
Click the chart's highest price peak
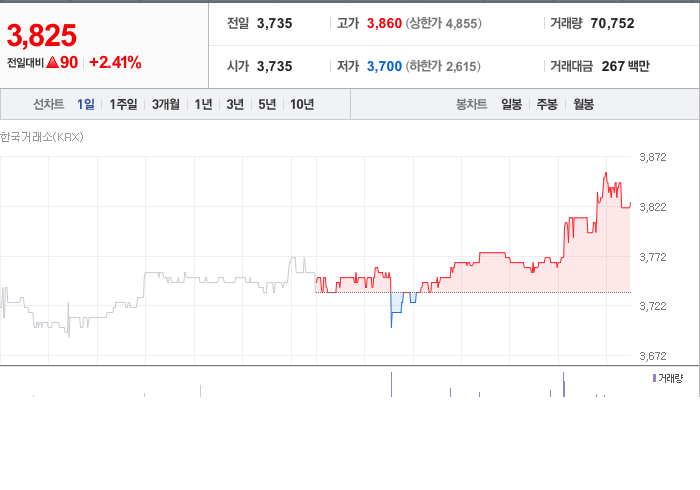606,174
